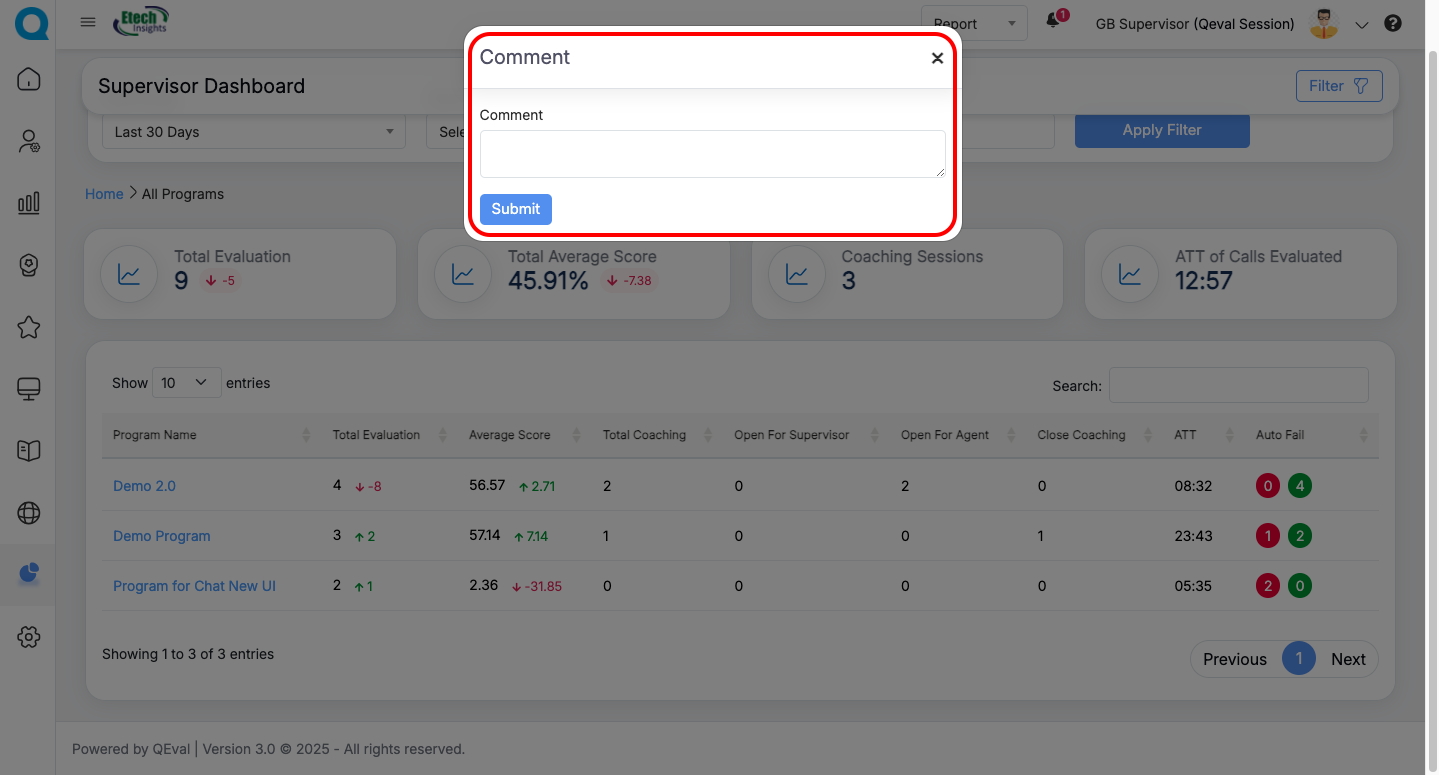The height and width of the screenshot is (775, 1439).
Task: Click the star icon in the sidebar
Action: point(29,327)
